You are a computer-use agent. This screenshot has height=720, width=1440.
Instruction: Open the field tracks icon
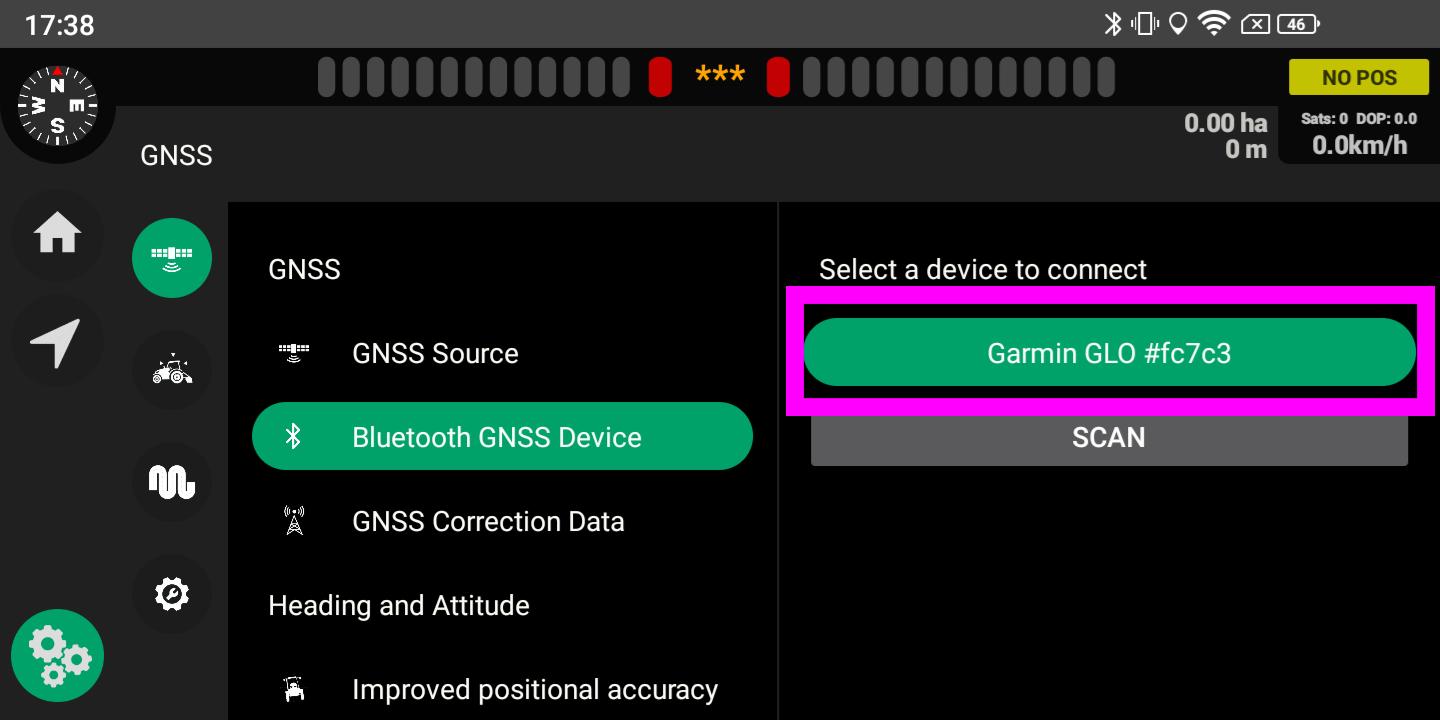(171, 482)
